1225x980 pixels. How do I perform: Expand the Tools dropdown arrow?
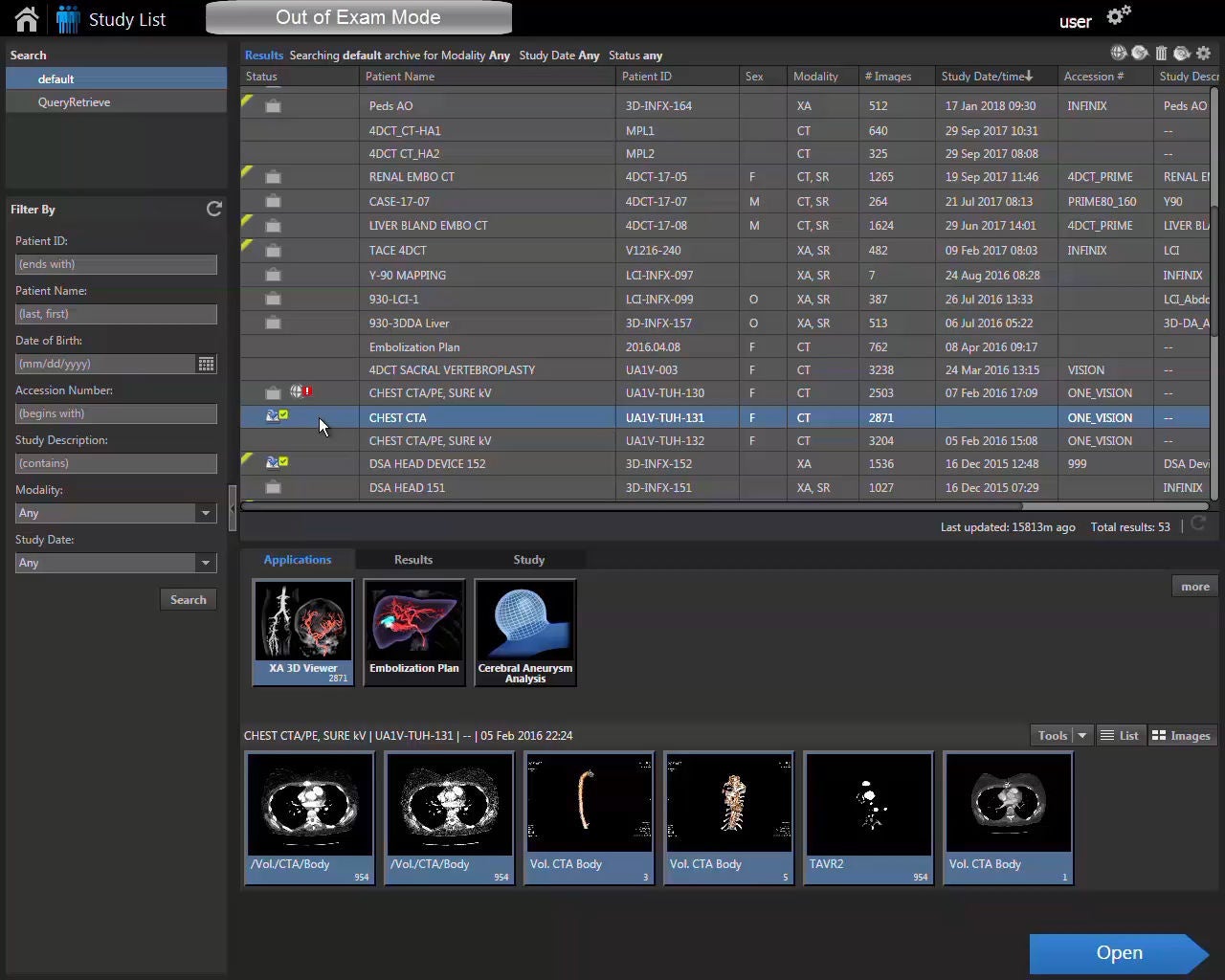(x=1082, y=735)
